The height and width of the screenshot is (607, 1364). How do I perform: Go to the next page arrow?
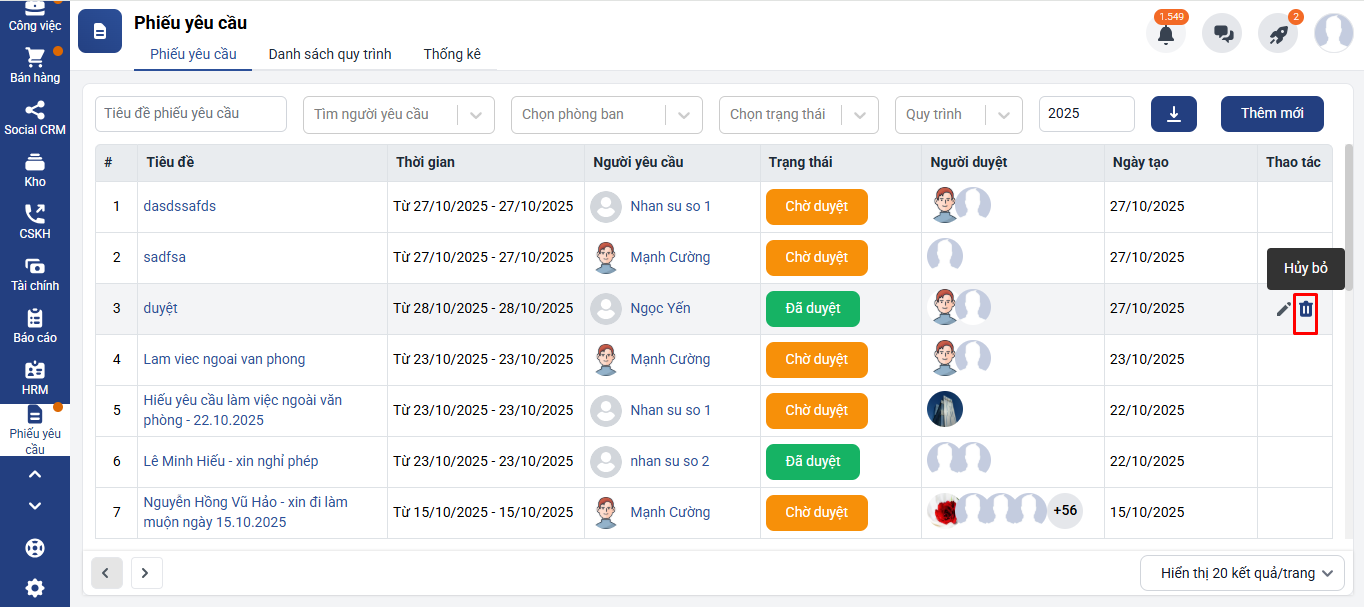pos(146,573)
